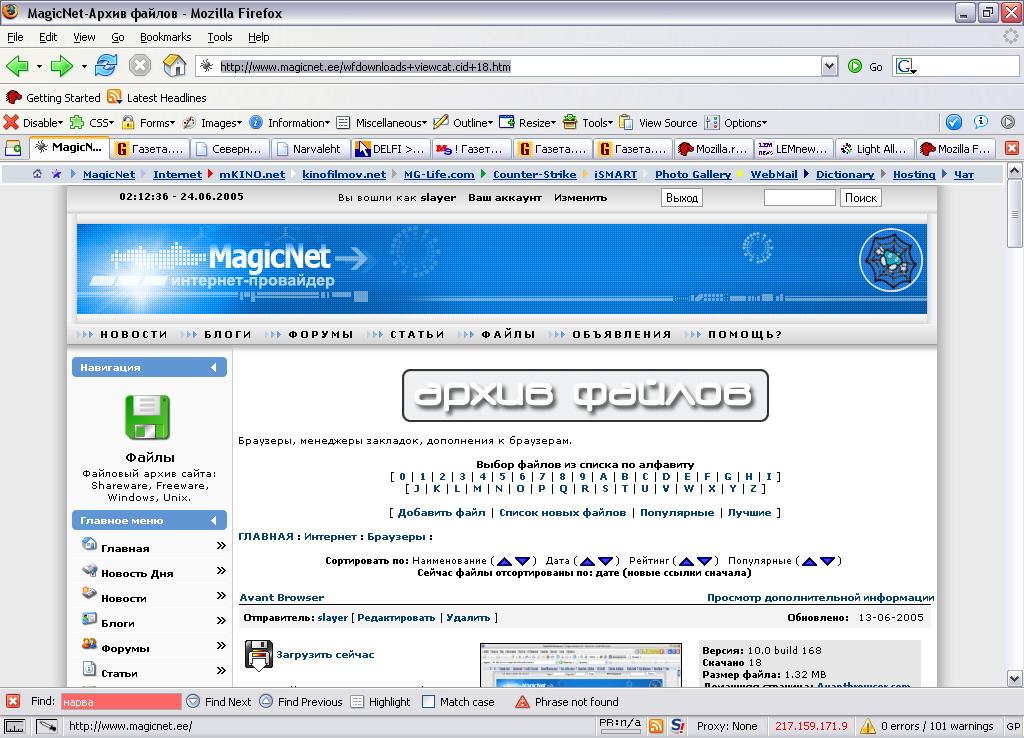Open the WebMail link in the site bar
Viewport: 1024px width, 738px height.
tap(774, 174)
